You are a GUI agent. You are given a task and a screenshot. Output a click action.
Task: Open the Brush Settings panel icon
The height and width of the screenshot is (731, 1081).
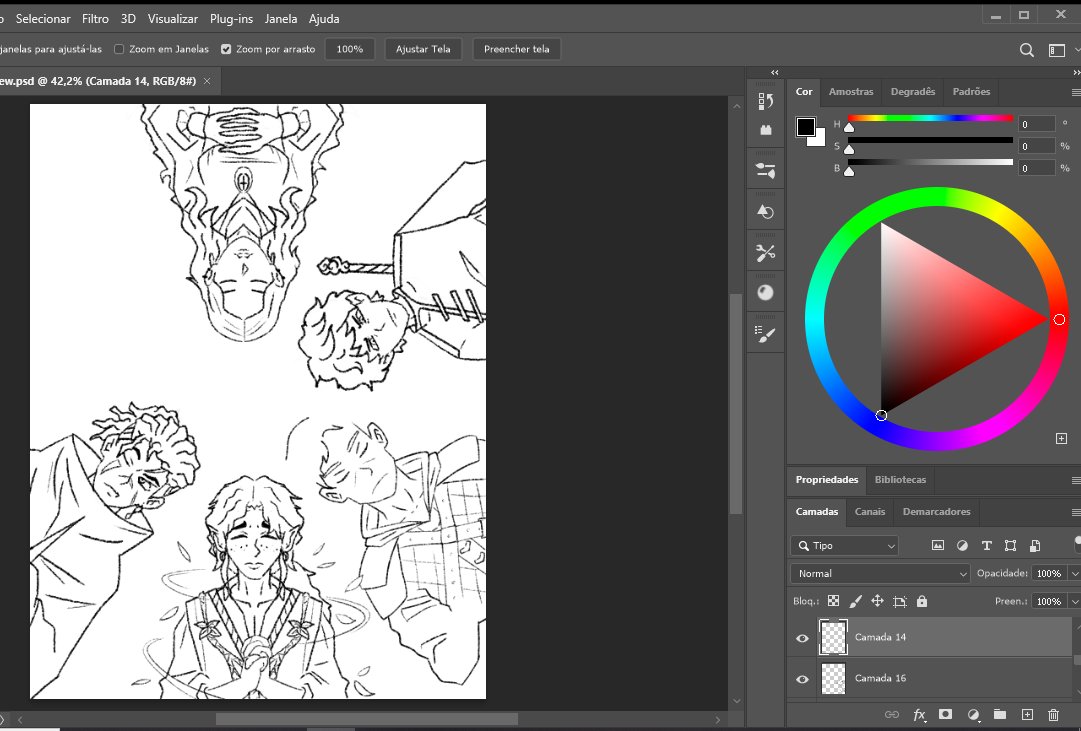[765, 170]
